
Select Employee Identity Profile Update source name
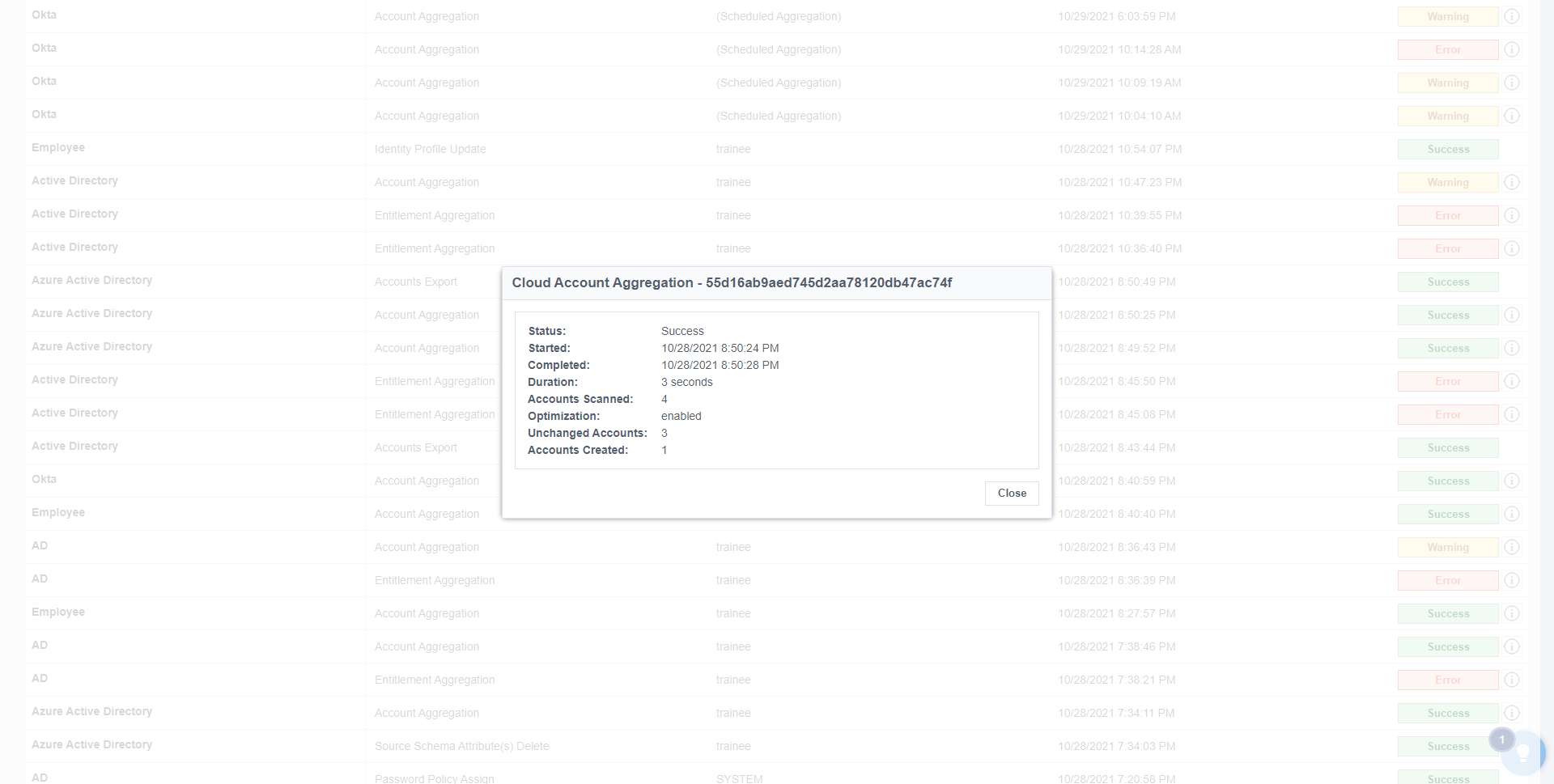[58, 147]
